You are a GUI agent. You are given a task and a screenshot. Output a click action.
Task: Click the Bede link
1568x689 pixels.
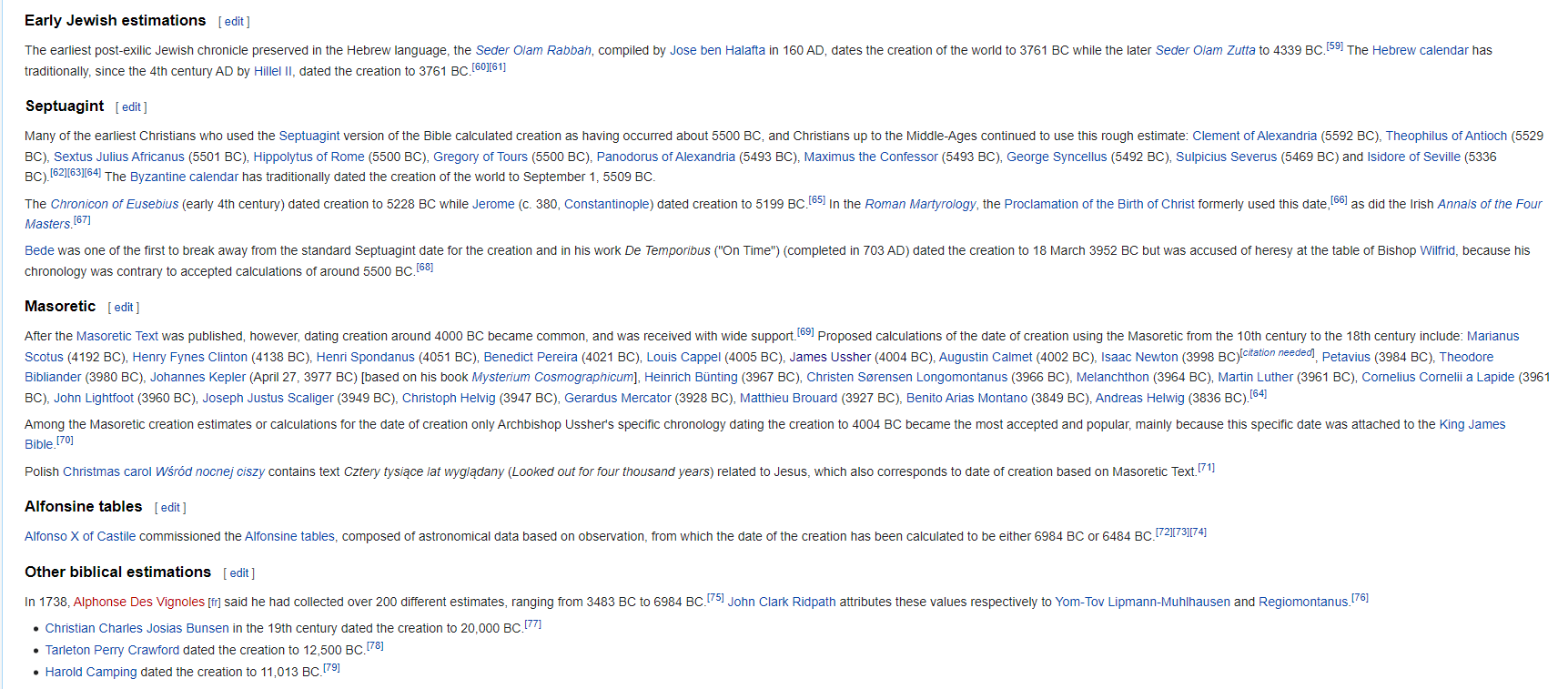[39, 250]
